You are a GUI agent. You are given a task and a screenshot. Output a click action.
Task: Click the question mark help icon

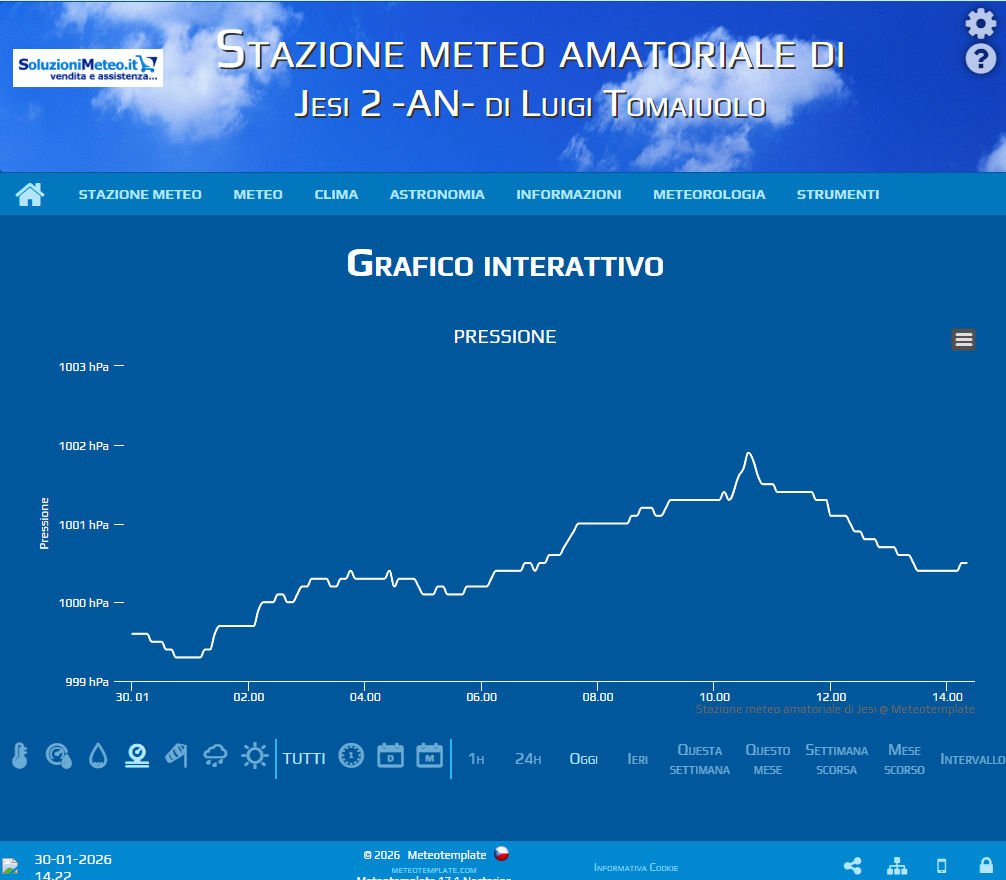980,59
